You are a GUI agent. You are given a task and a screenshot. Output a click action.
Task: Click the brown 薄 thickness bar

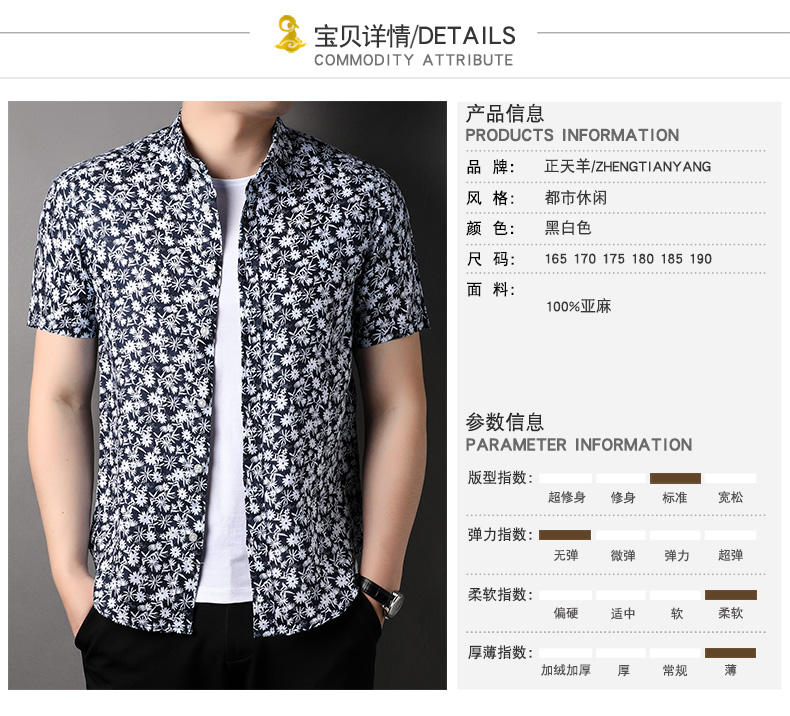(x=731, y=653)
